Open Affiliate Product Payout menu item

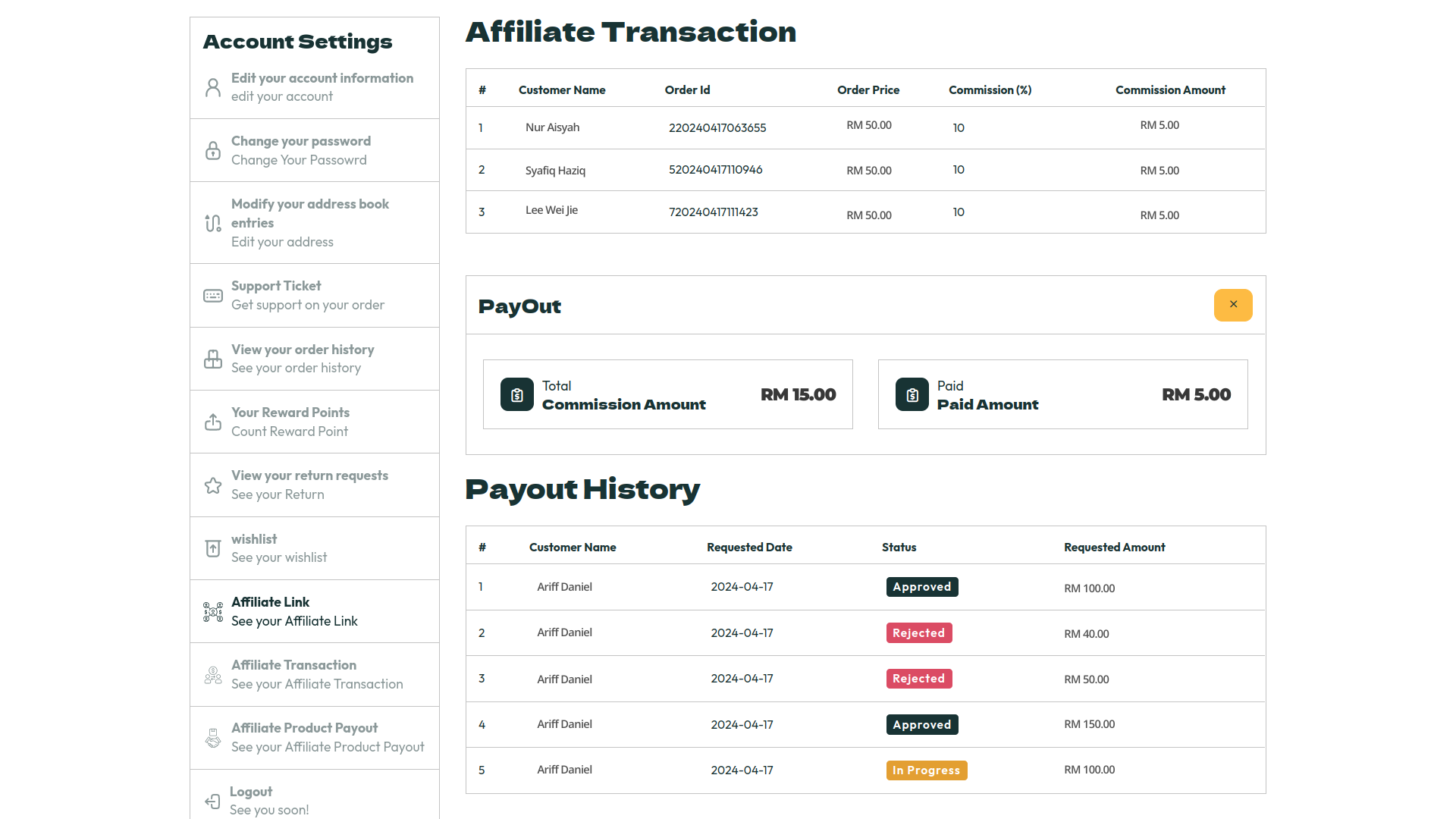(x=304, y=728)
